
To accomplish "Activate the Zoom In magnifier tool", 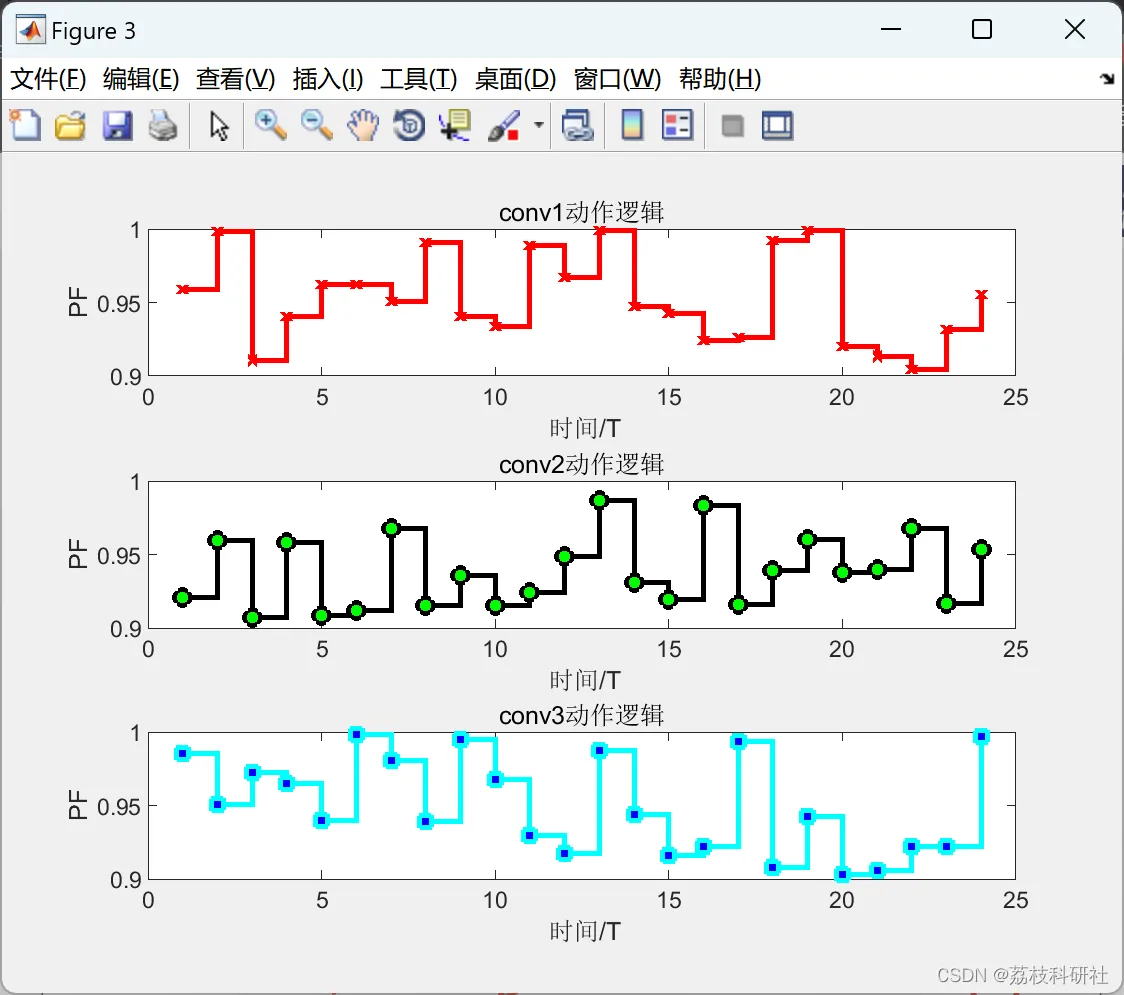I will click(x=270, y=125).
